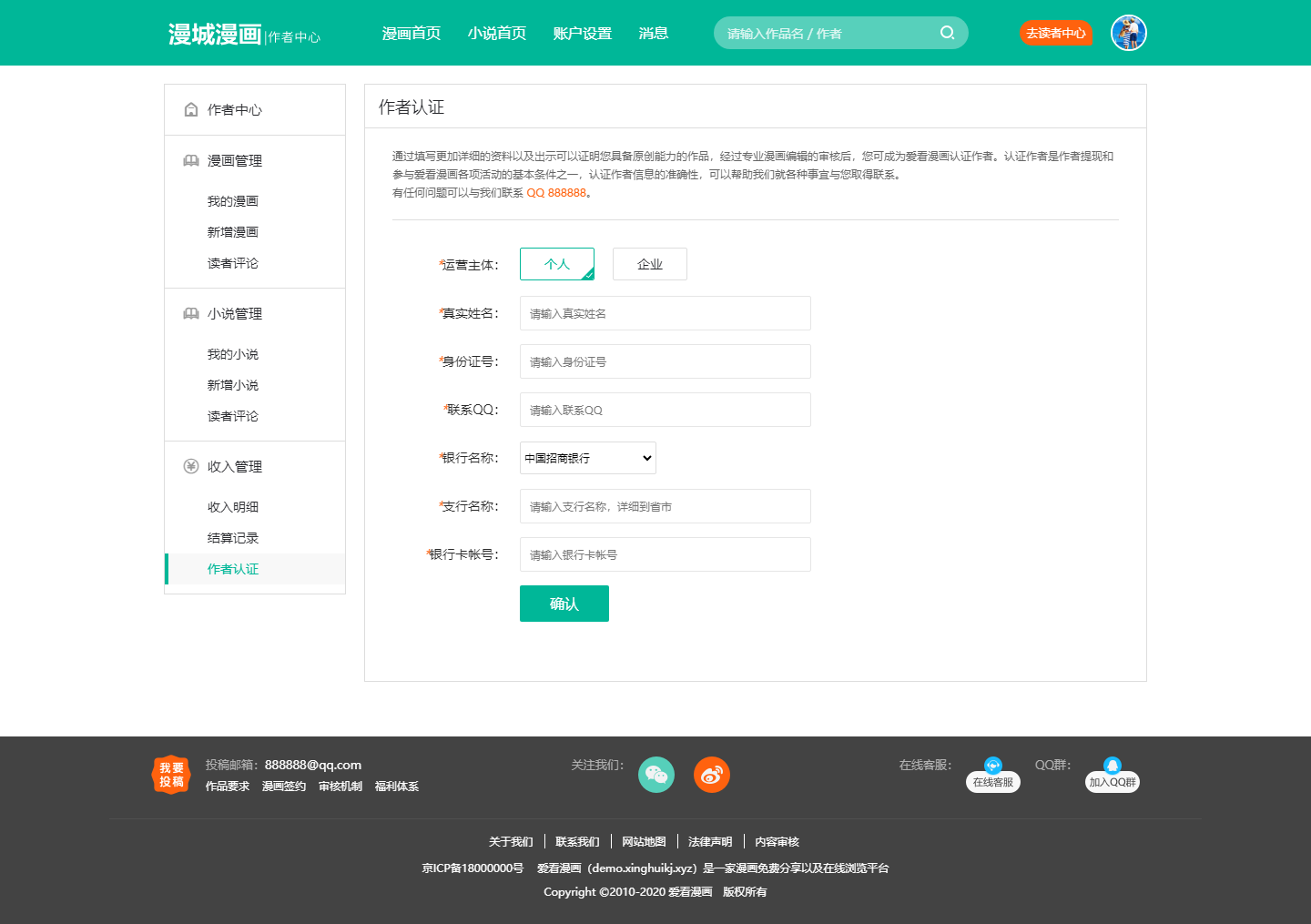The image size is (1311, 924).
Task: Open the 网站地图 footer link
Action: pyautogui.click(x=644, y=842)
